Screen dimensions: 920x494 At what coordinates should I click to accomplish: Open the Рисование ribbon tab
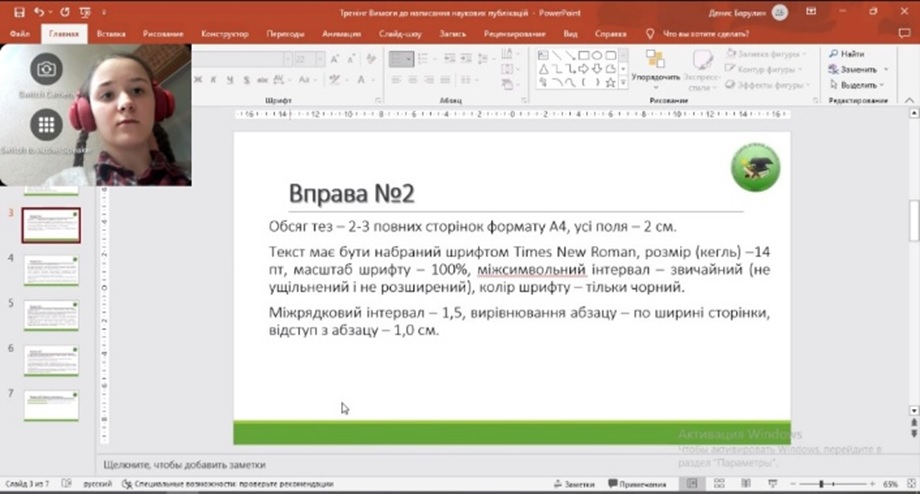[163, 33]
